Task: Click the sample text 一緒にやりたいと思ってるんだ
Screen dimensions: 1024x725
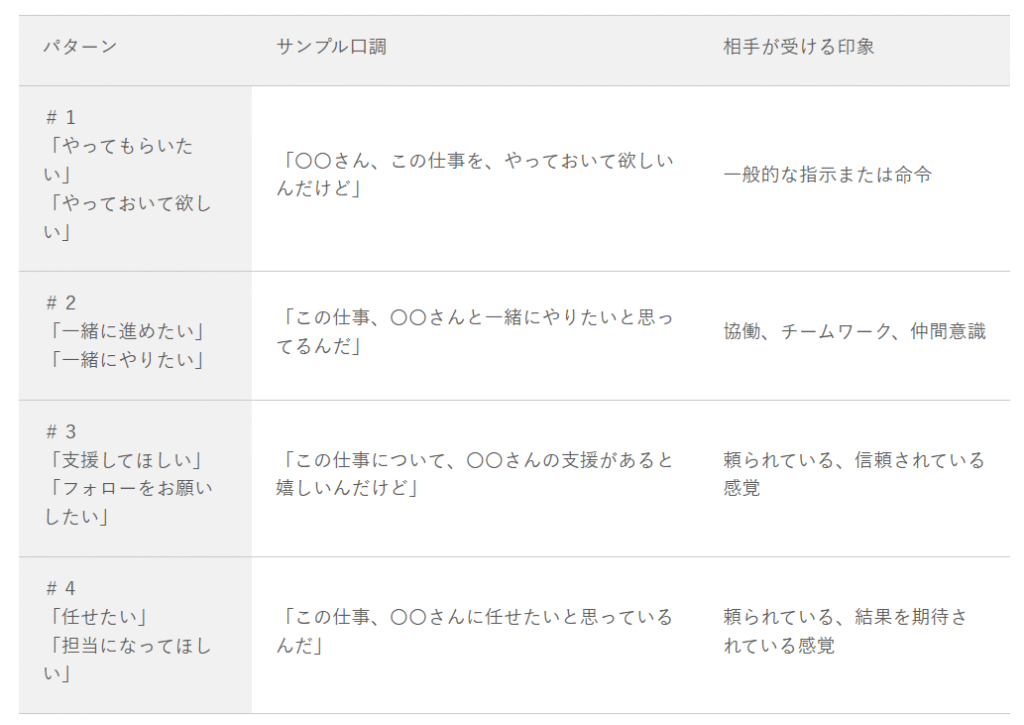Action: 475,332
